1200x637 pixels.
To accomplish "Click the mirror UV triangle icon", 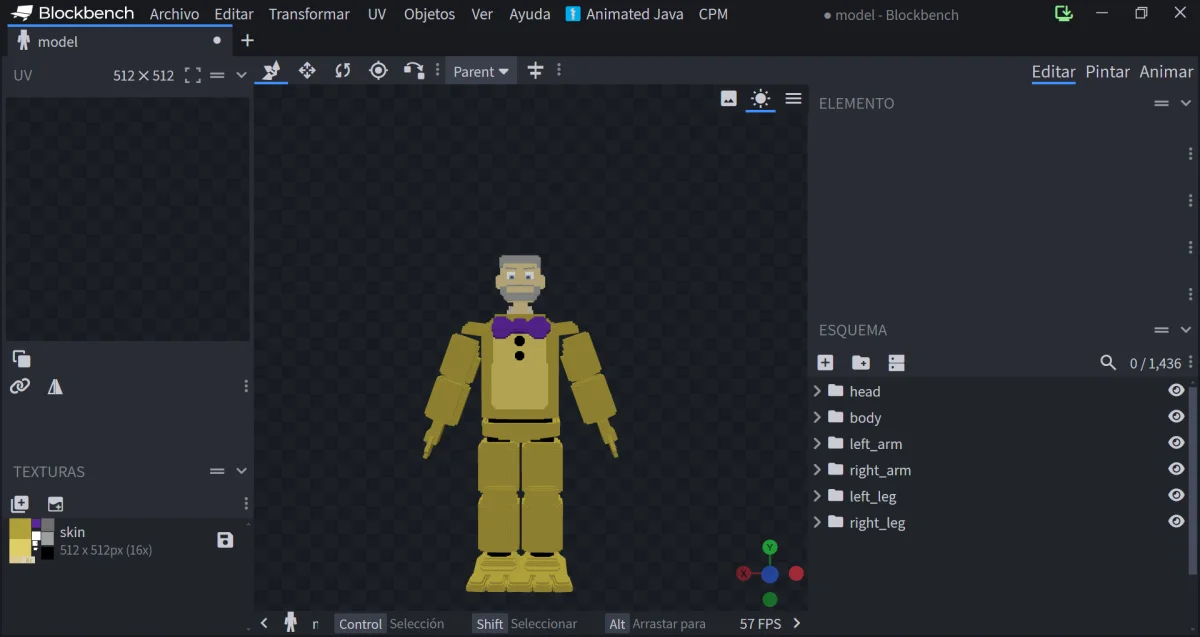I will tap(55, 386).
